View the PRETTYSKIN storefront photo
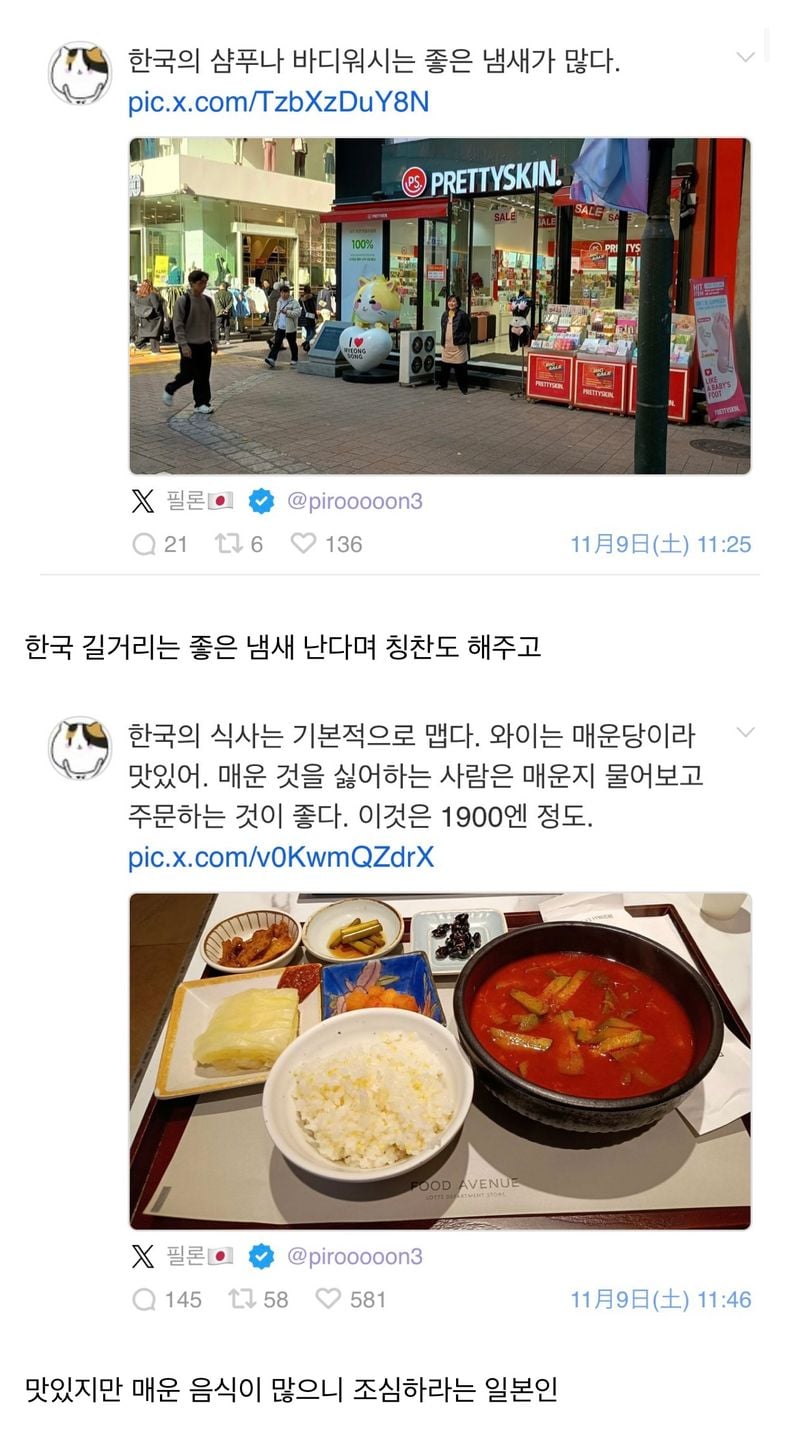The image size is (800, 1444). point(440,306)
